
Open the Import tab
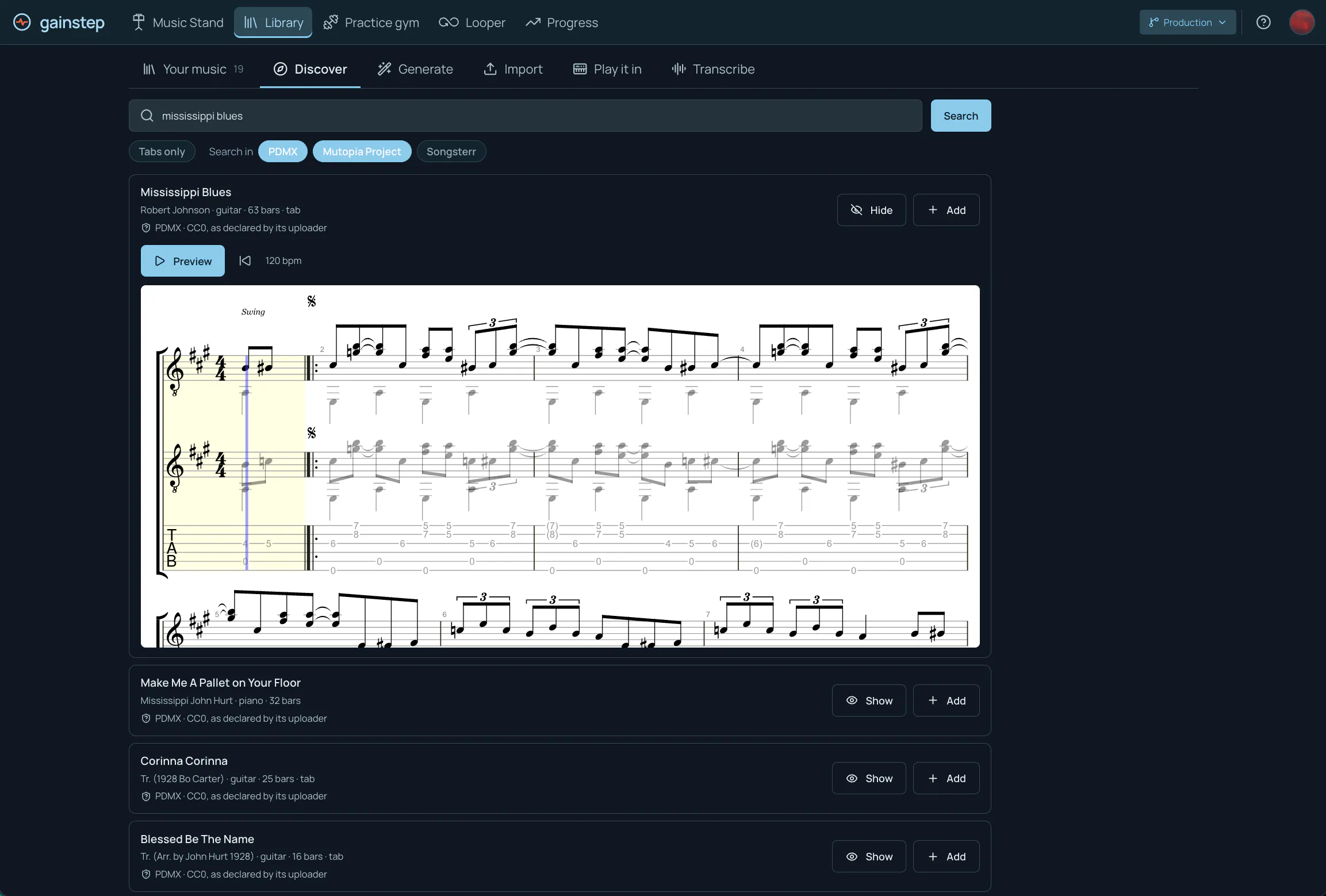pos(513,69)
